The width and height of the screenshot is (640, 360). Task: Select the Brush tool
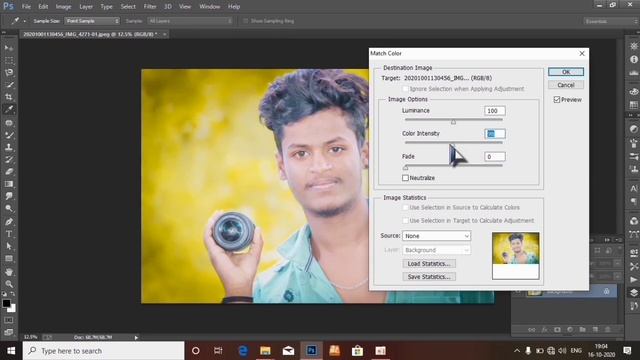(x=9, y=135)
